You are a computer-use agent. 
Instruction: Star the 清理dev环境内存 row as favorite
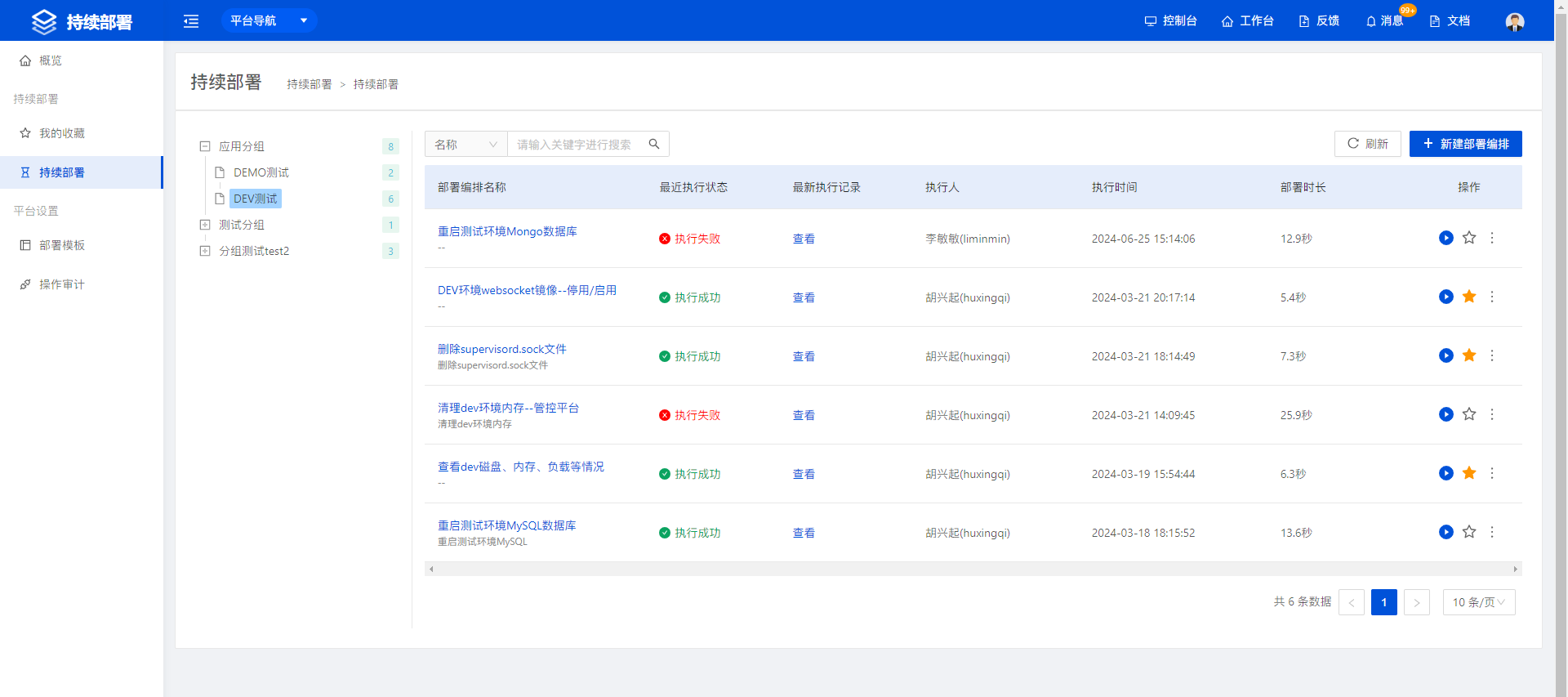[1469, 414]
